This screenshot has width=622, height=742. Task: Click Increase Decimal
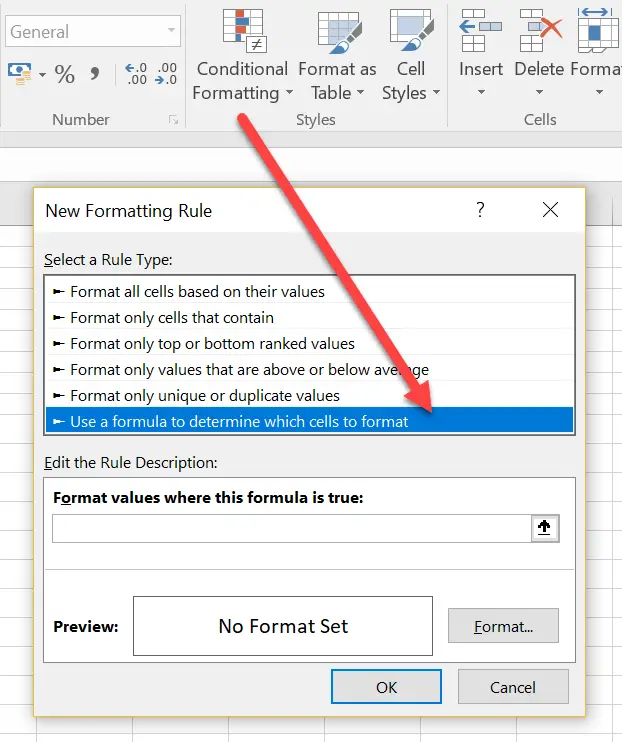(136, 74)
